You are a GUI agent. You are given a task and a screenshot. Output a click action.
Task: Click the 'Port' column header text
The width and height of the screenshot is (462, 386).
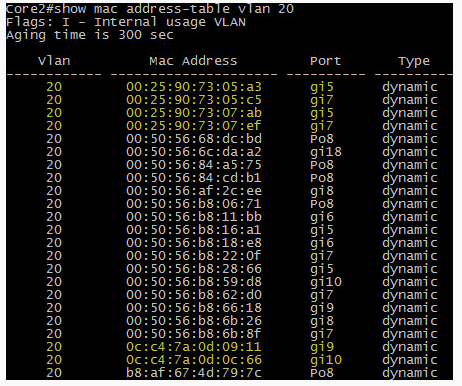(x=325, y=61)
